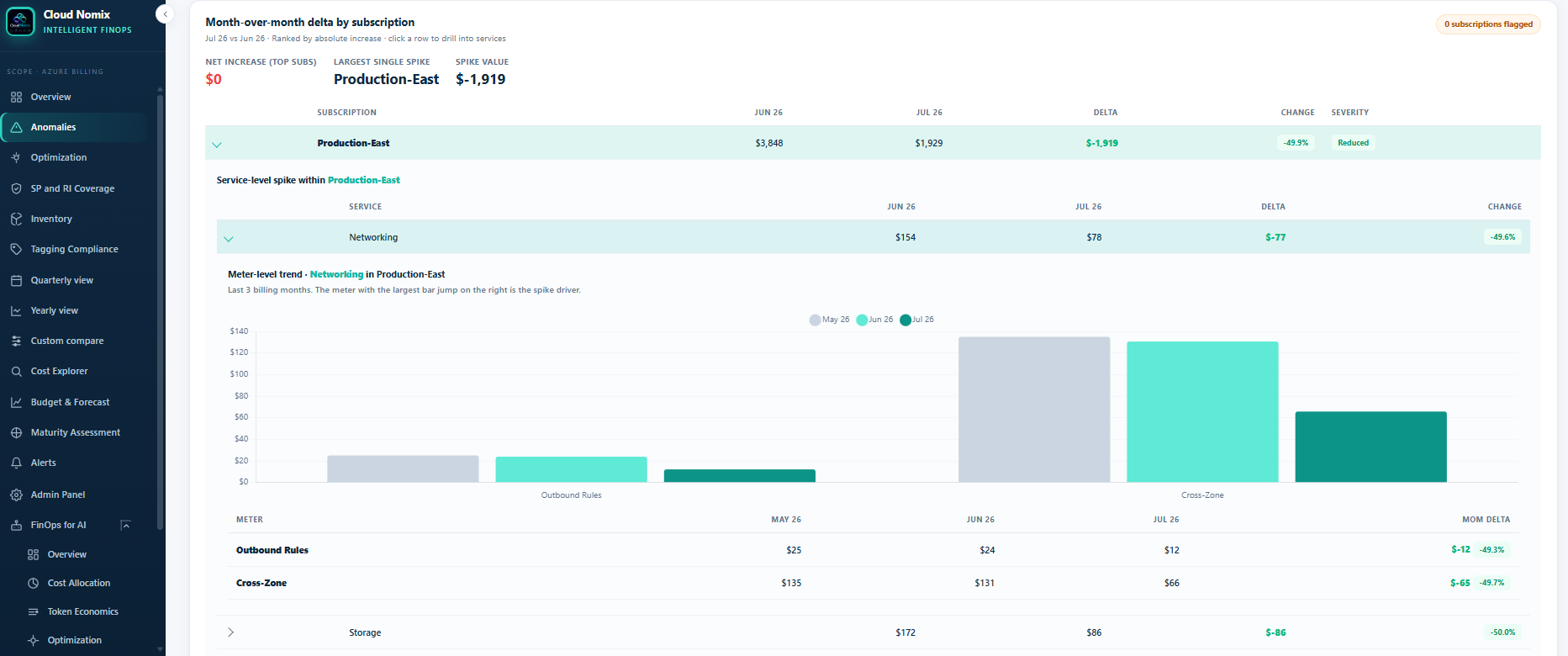Click the $-65 MoM delta for Cross-Zone
1568x656 pixels.
(x=1460, y=583)
